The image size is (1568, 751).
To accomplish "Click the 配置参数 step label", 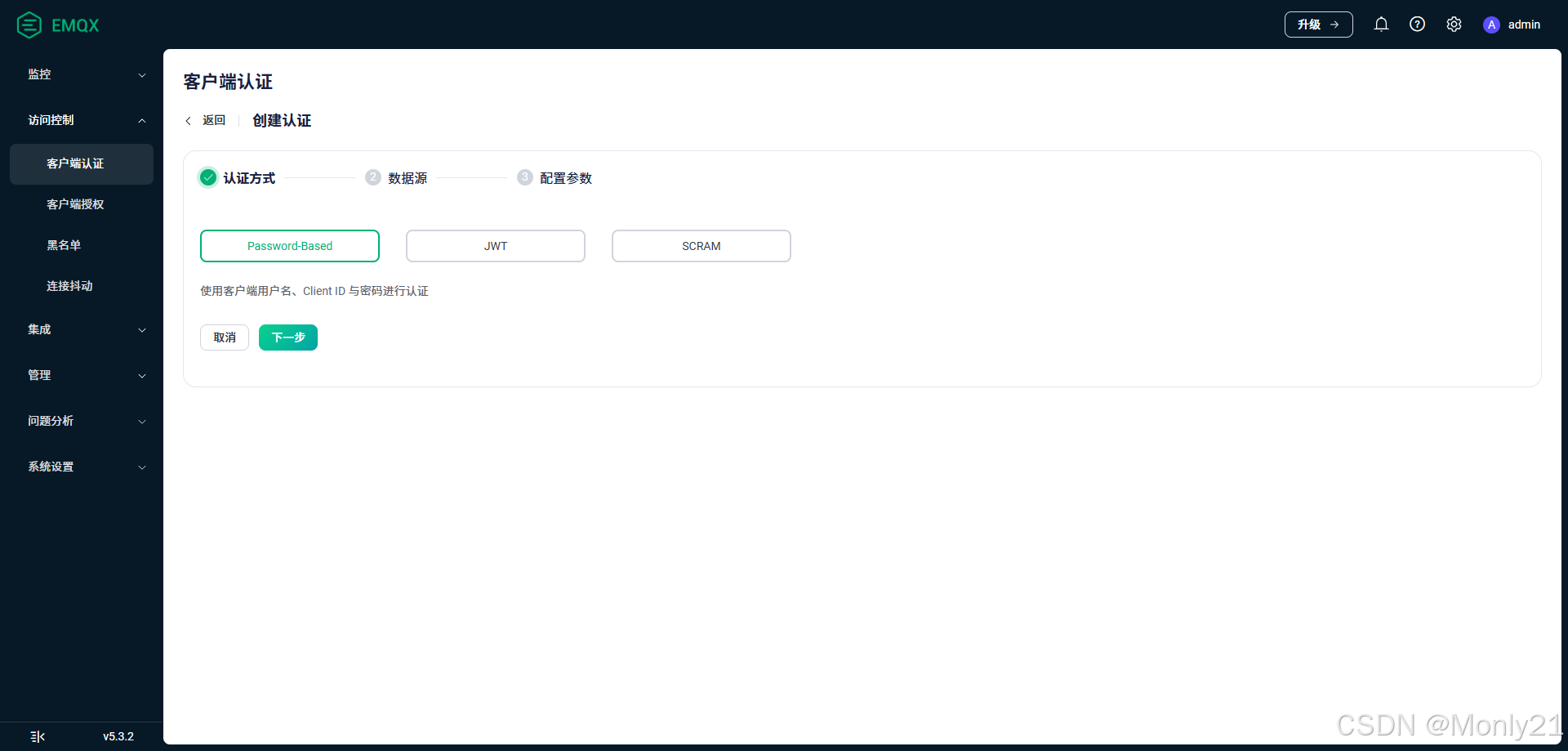I will click(566, 178).
